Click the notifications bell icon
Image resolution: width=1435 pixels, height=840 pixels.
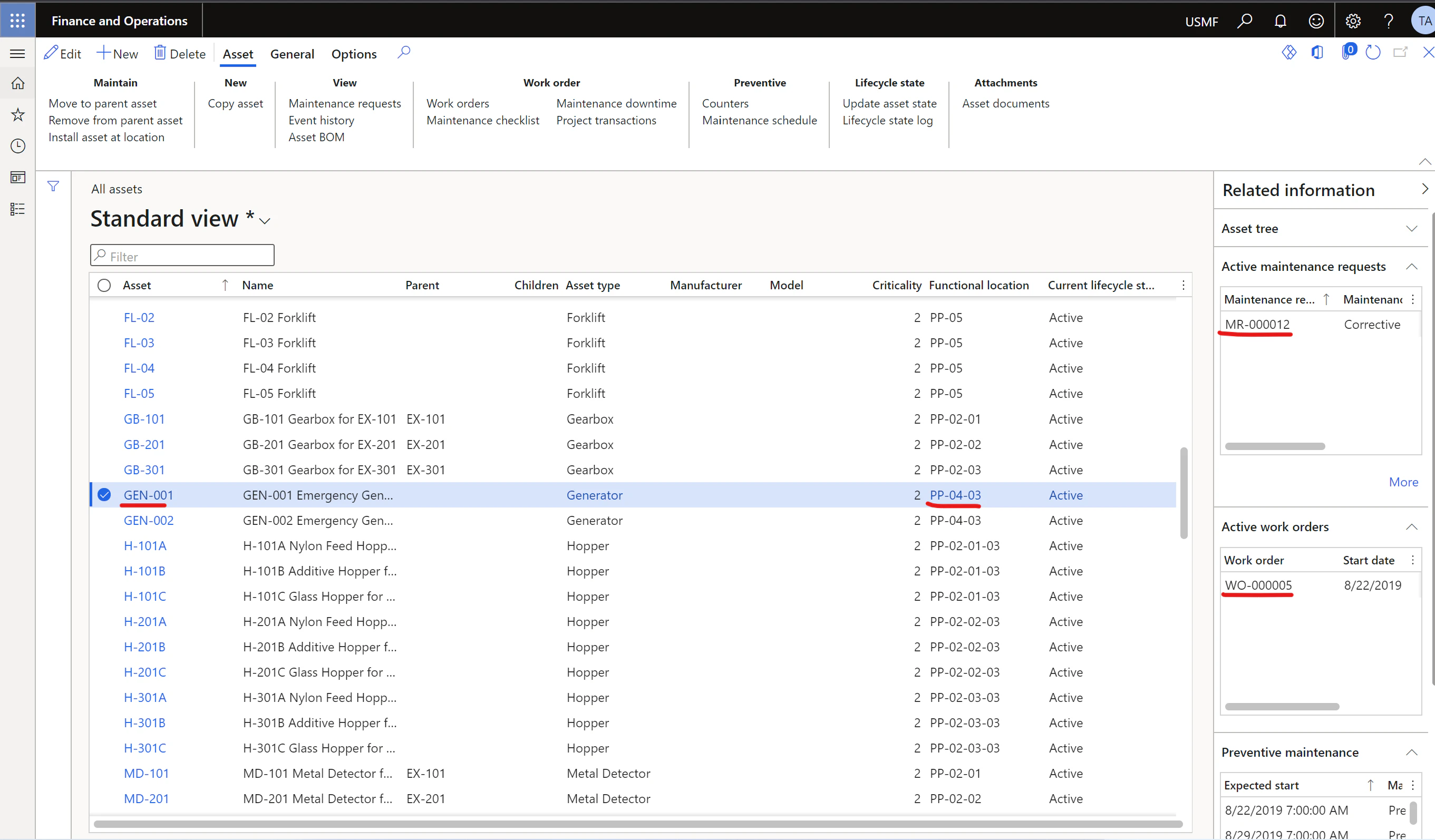point(1280,21)
